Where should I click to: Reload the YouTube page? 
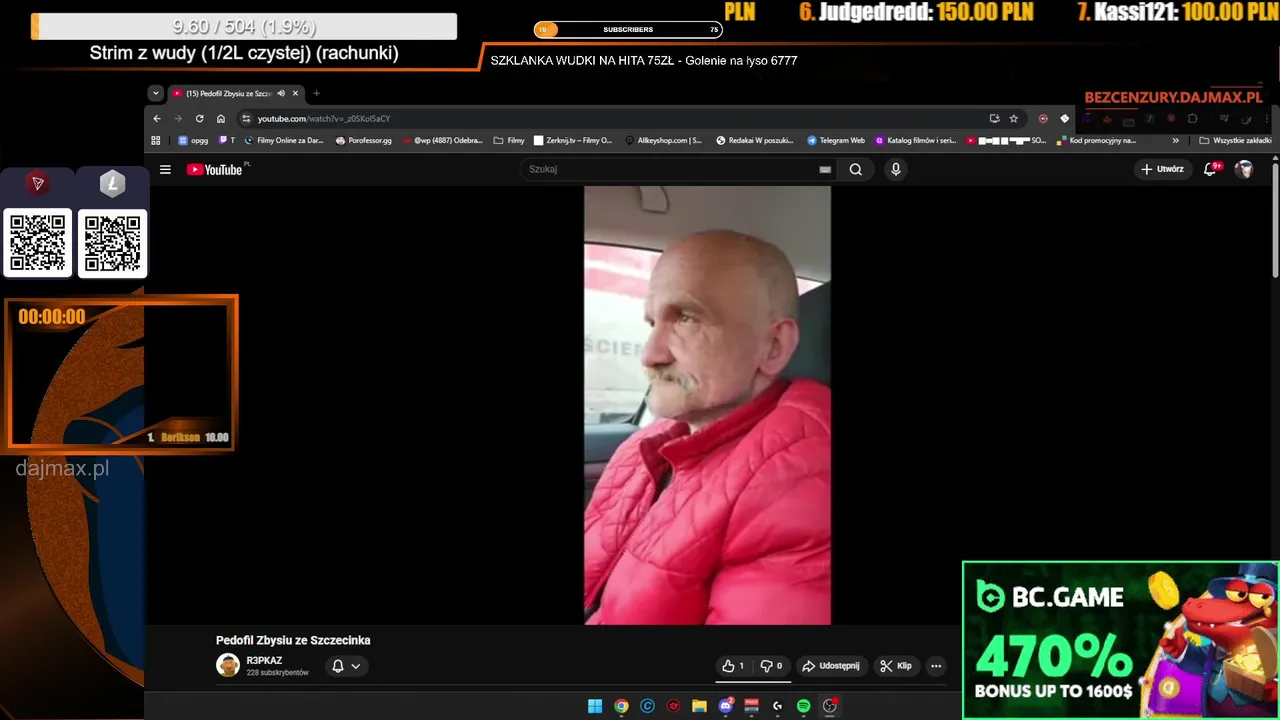point(200,118)
